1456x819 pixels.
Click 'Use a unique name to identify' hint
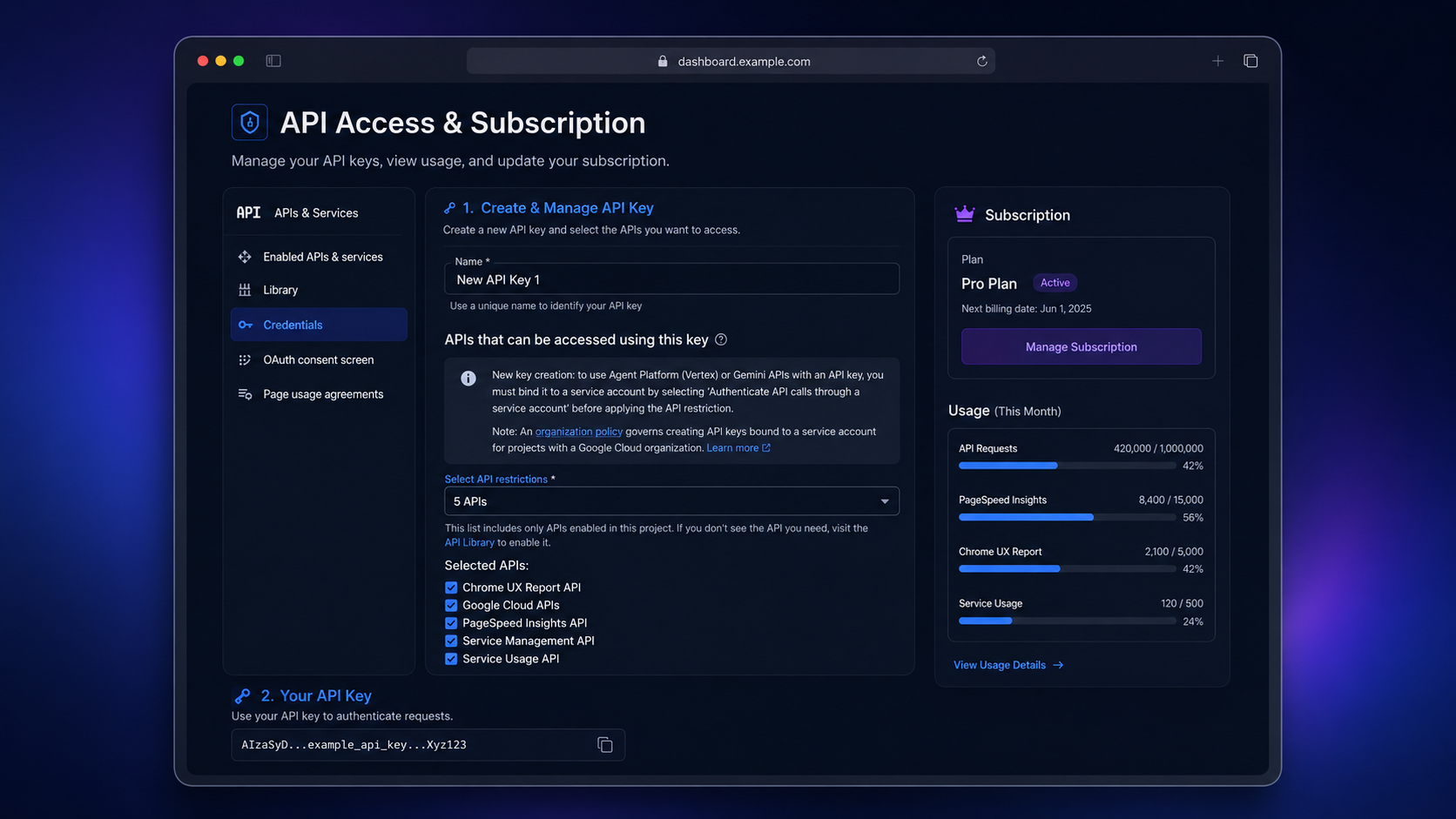click(x=546, y=306)
